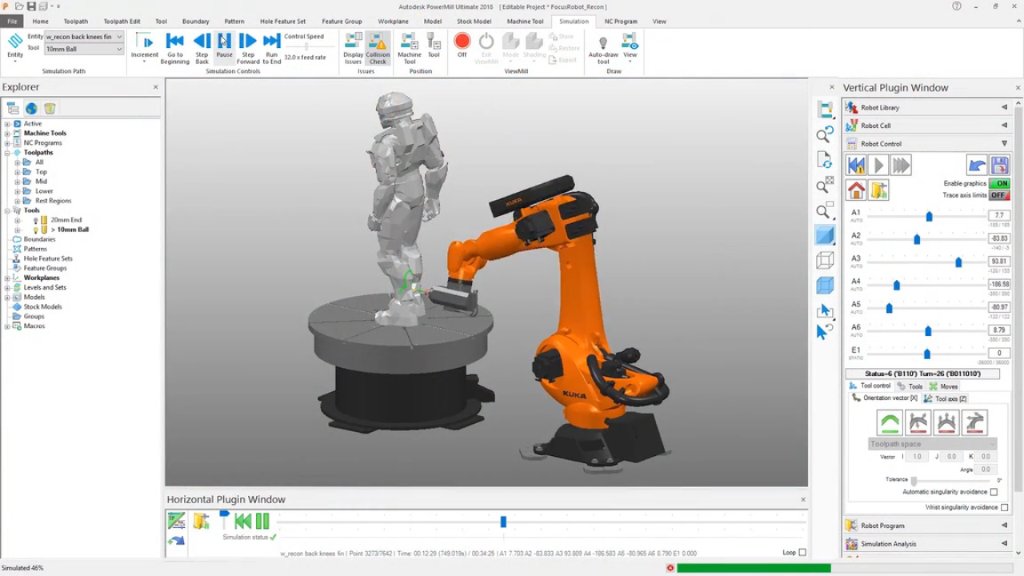Image resolution: width=1024 pixels, height=576 pixels.
Task: Click robot Home position icon
Action: [x=856, y=190]
